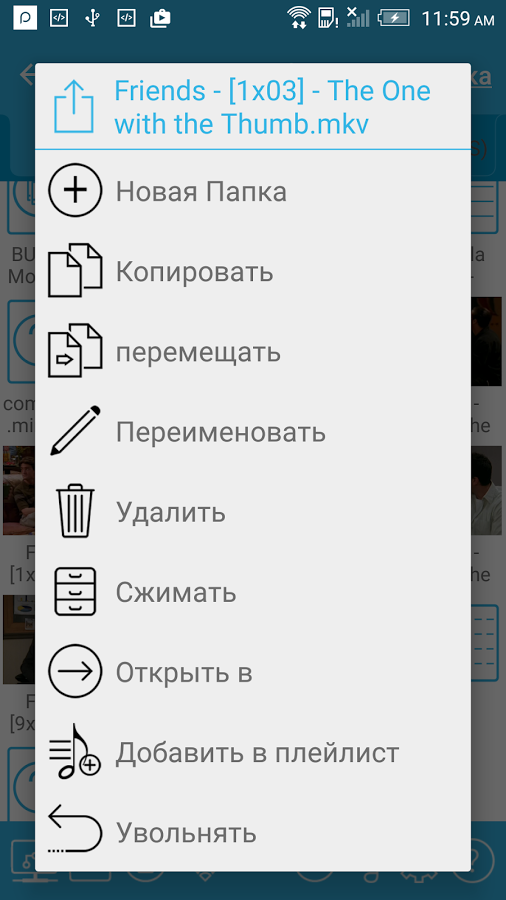Image resolution: width=506 pixels, height=900 pixels.
Task: Tap the plus circle New Folder icon
Action: [x=75, y=191]
